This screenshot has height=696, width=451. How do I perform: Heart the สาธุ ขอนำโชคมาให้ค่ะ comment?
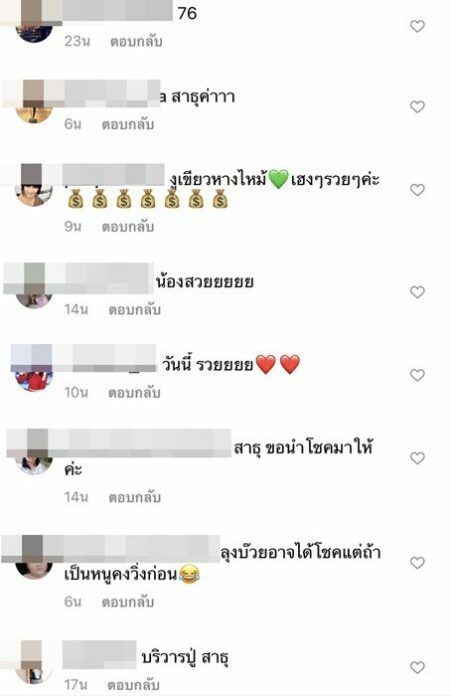(417, 458)
